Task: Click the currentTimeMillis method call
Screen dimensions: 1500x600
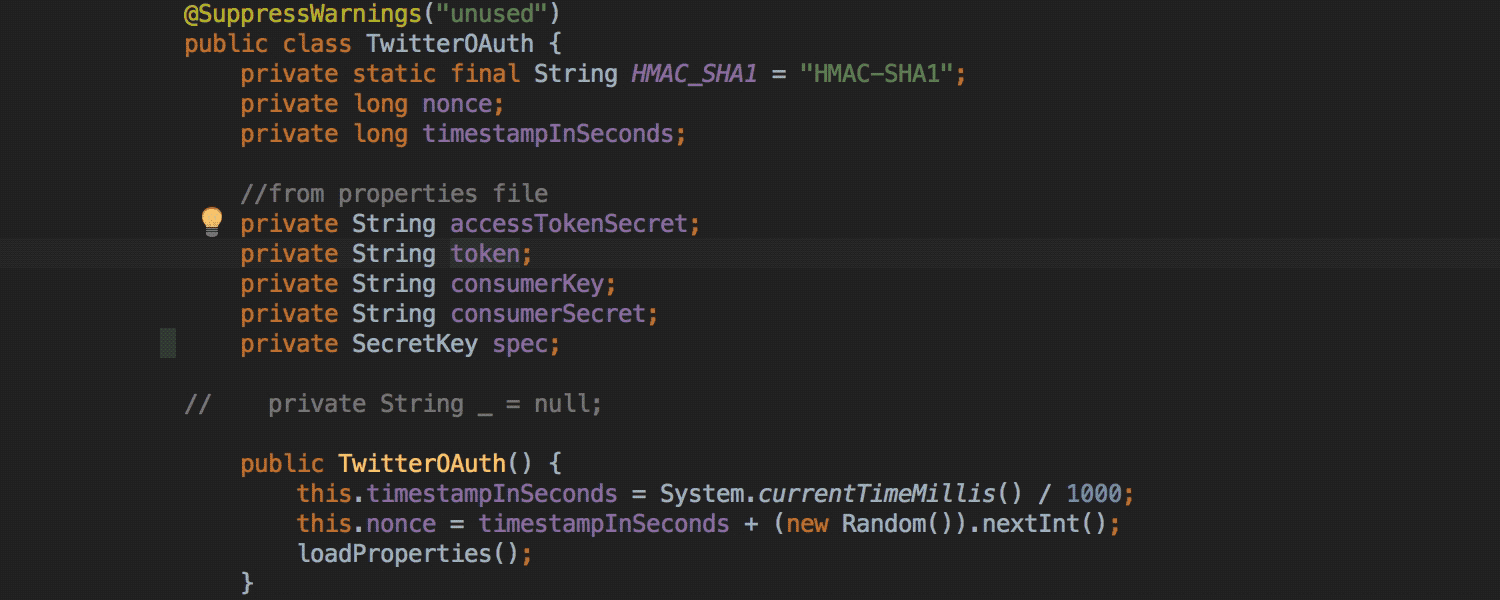Action: (x=876, y=494)
